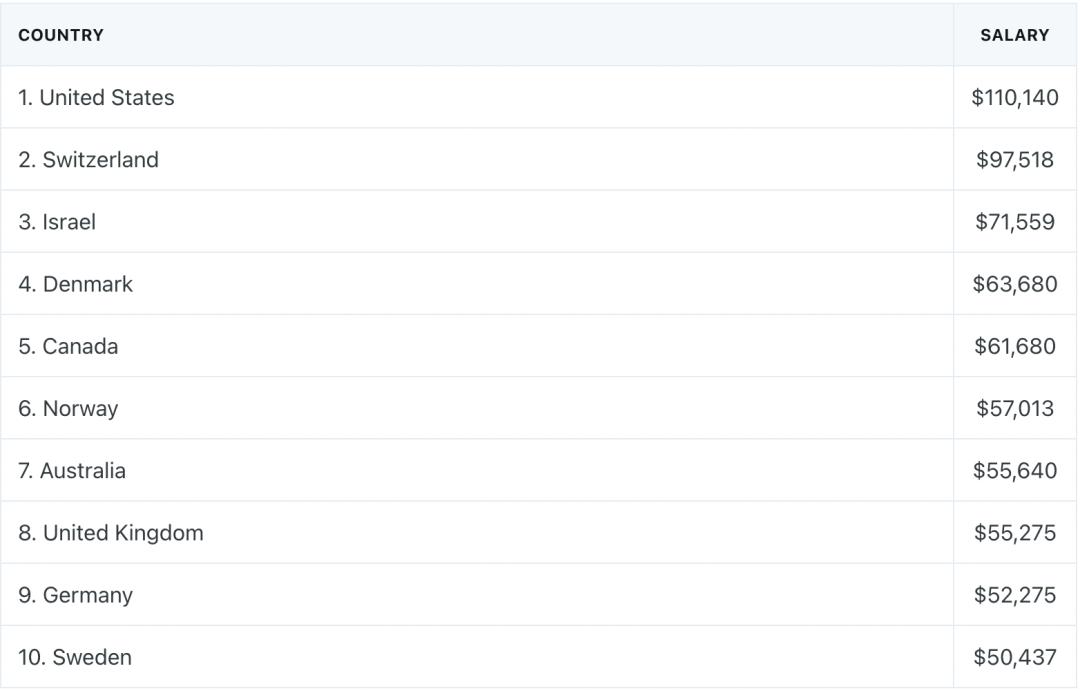The height and width of the screenshot is (691, 1080).
Task: Select the Germany country cell
Action: (75, 595)
